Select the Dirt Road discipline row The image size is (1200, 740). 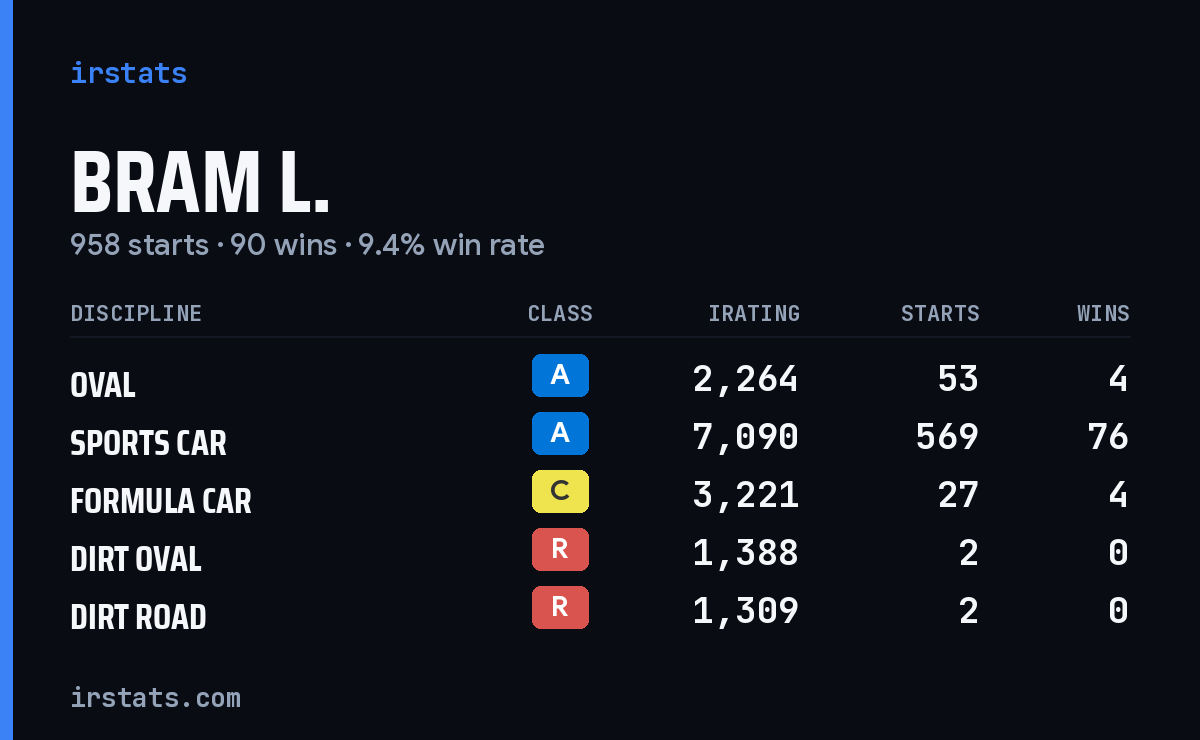(x=600, y=610)
